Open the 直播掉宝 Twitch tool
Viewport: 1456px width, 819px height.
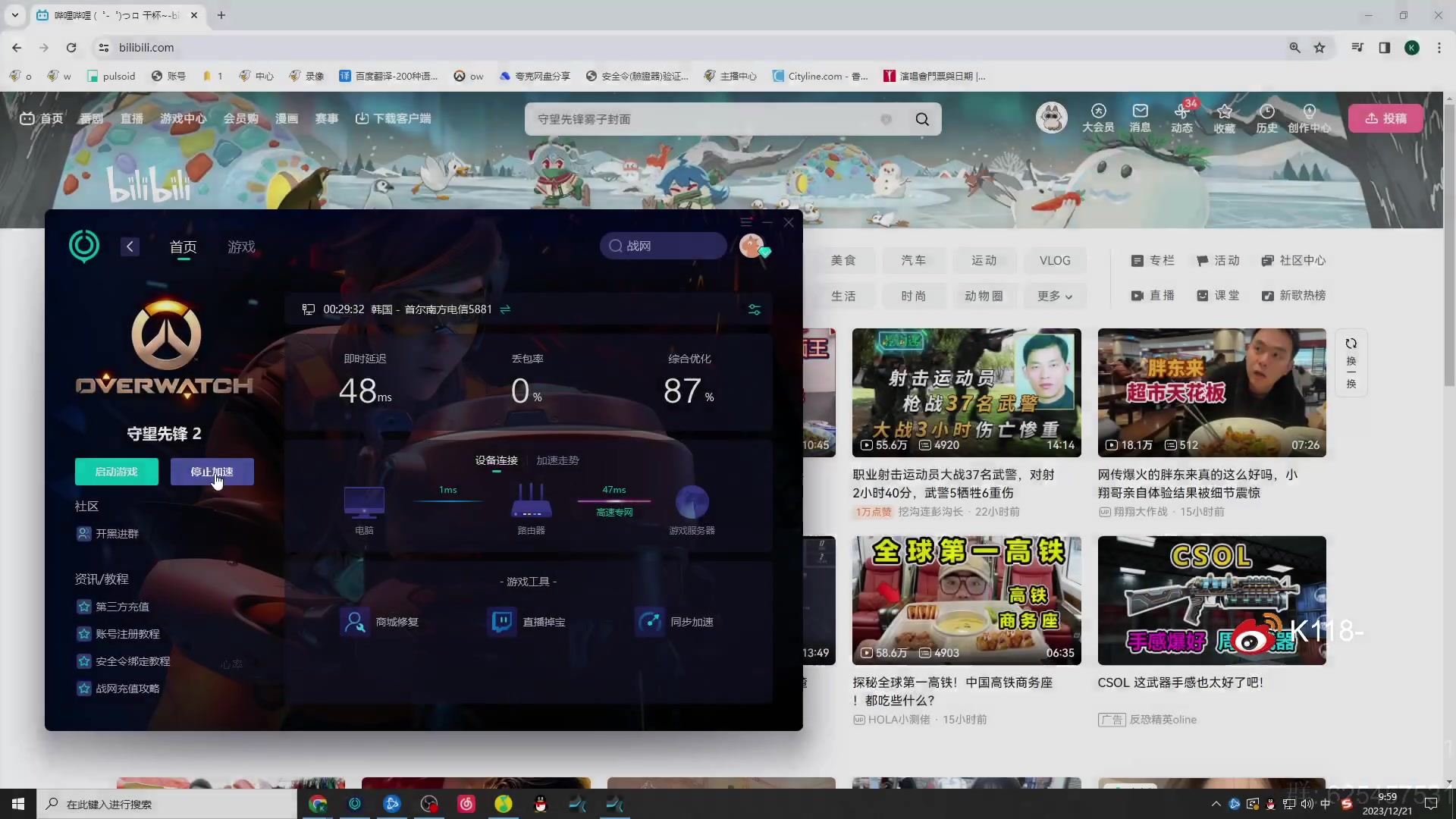click(x=526, y=622)
